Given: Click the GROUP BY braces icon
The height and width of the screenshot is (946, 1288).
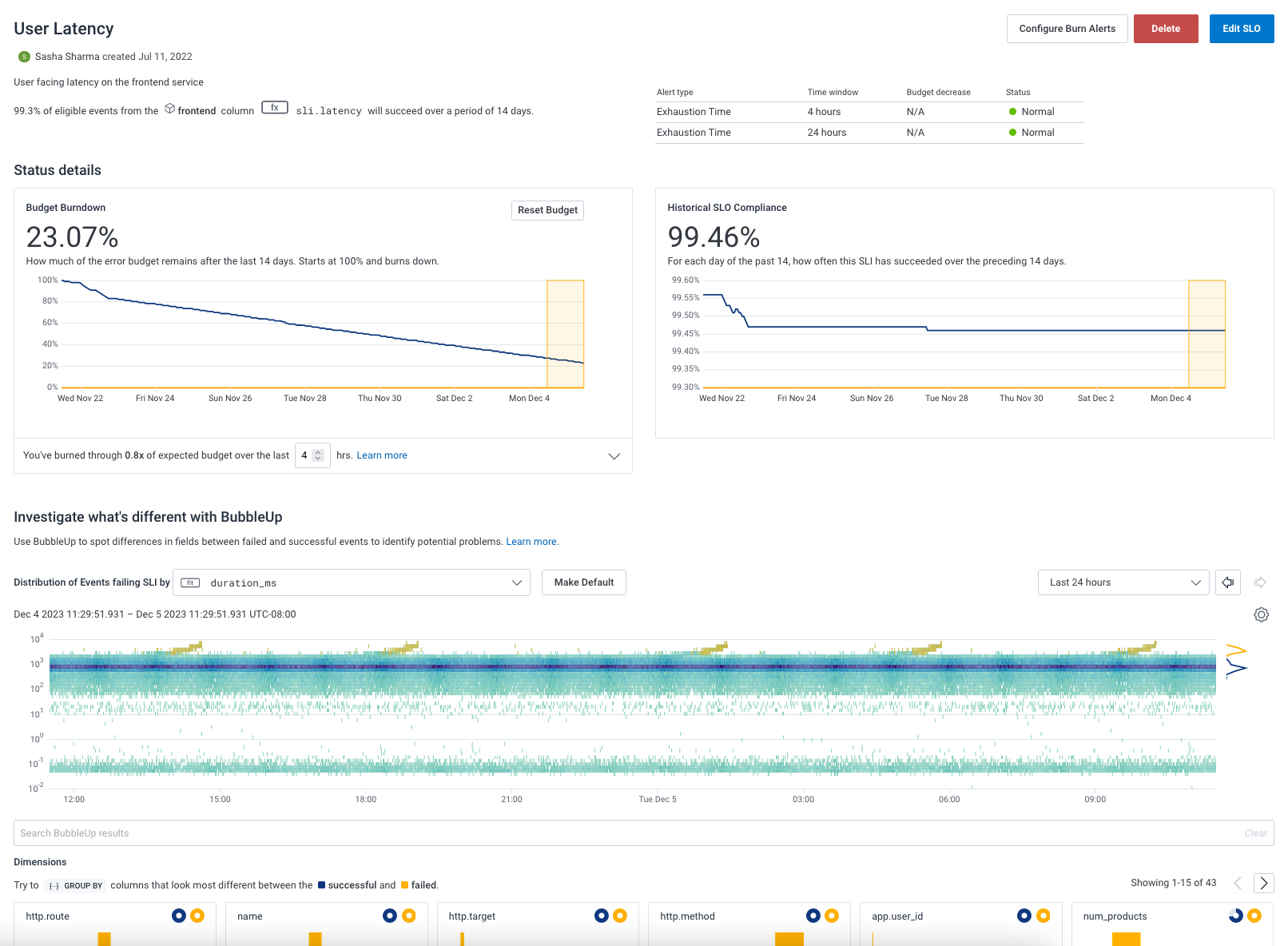Looking at the screenshot, I should (54, 885).
